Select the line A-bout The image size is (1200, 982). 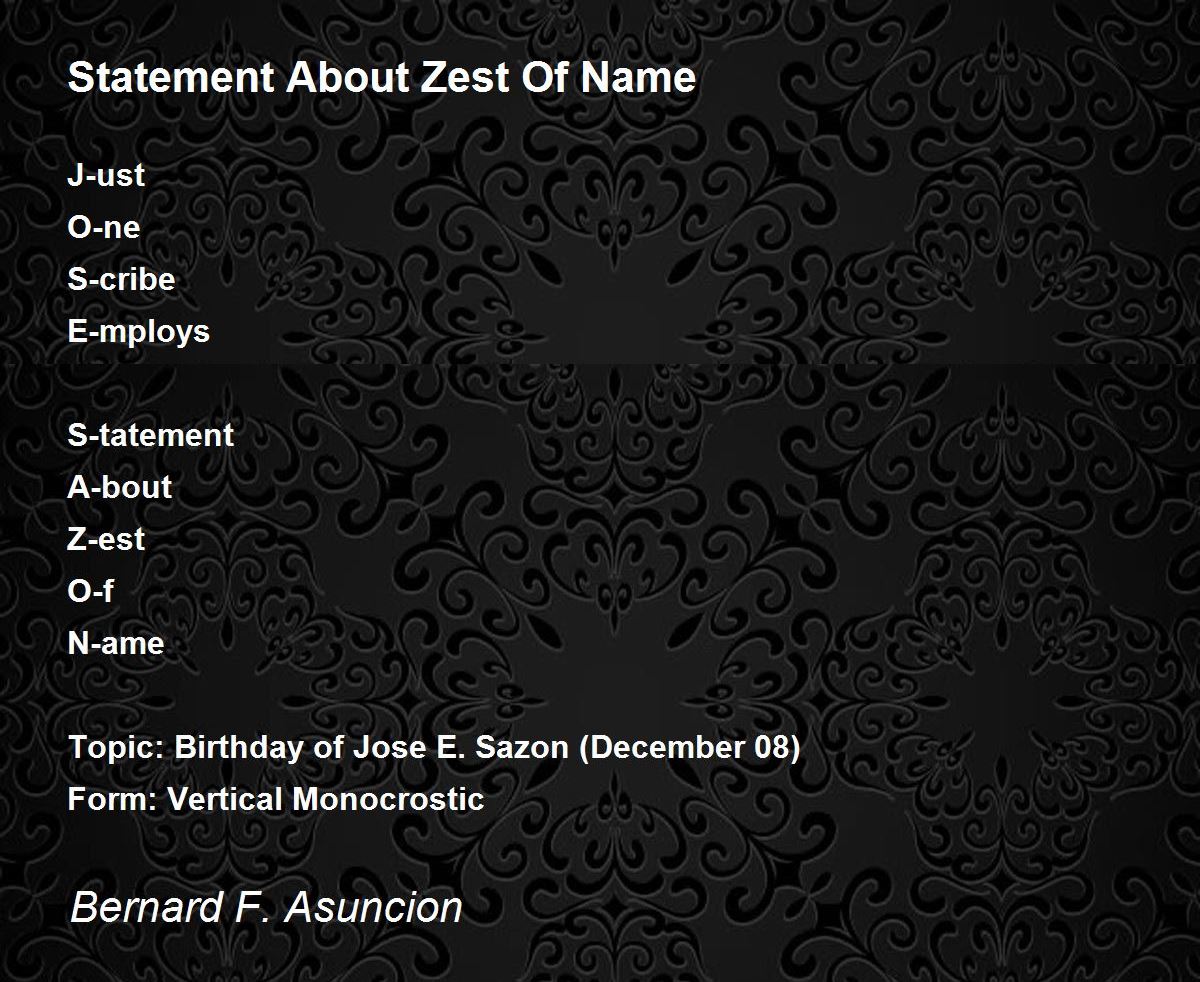pyautogui.click(x=119, y=487)
